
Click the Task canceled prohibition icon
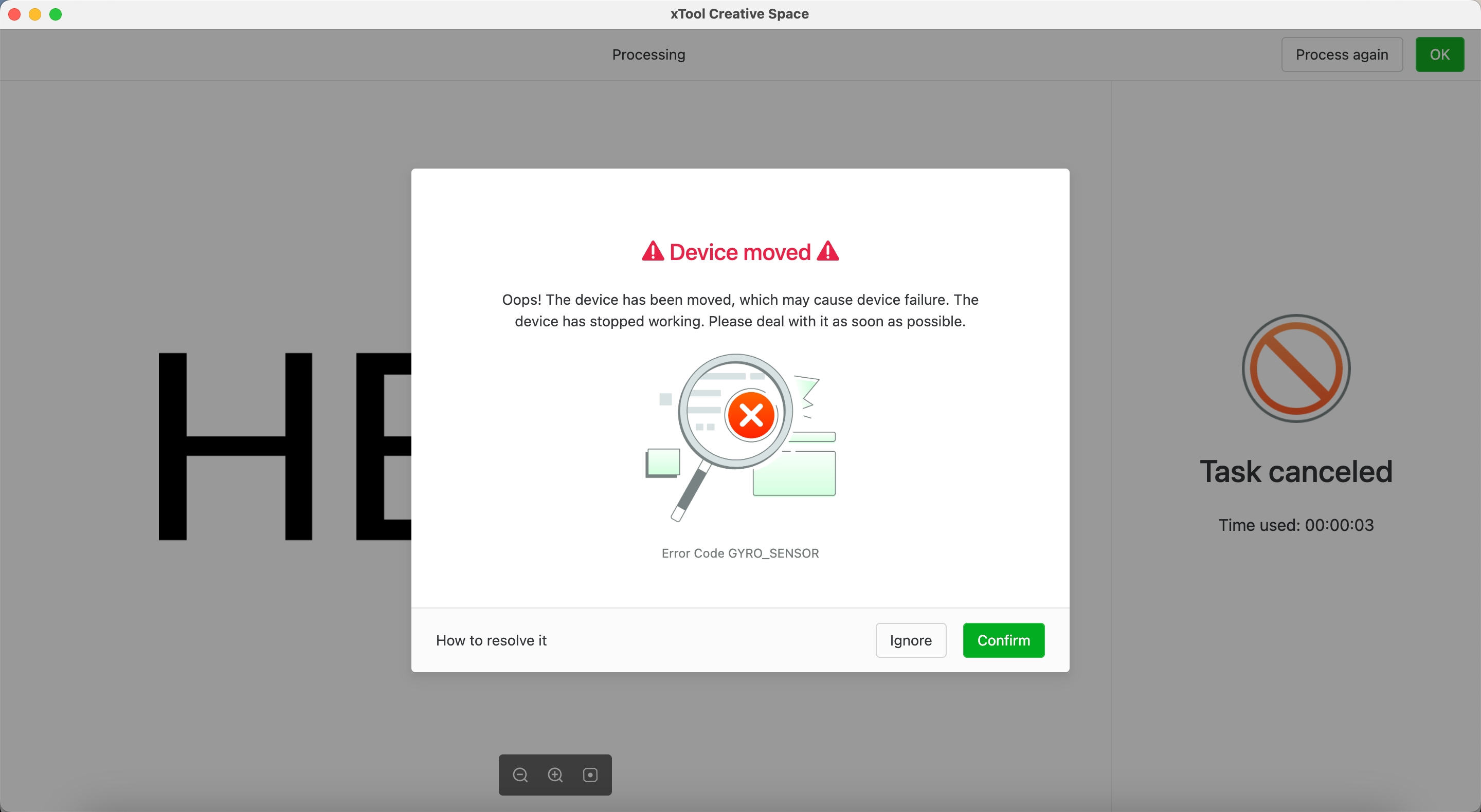(x=1296, y=368)
